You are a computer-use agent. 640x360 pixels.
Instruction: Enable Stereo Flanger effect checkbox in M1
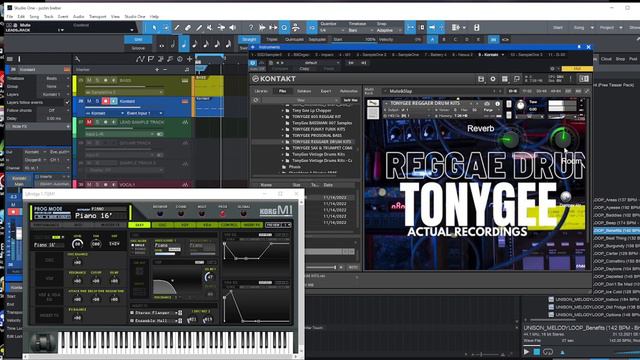(x=132, y=313)
